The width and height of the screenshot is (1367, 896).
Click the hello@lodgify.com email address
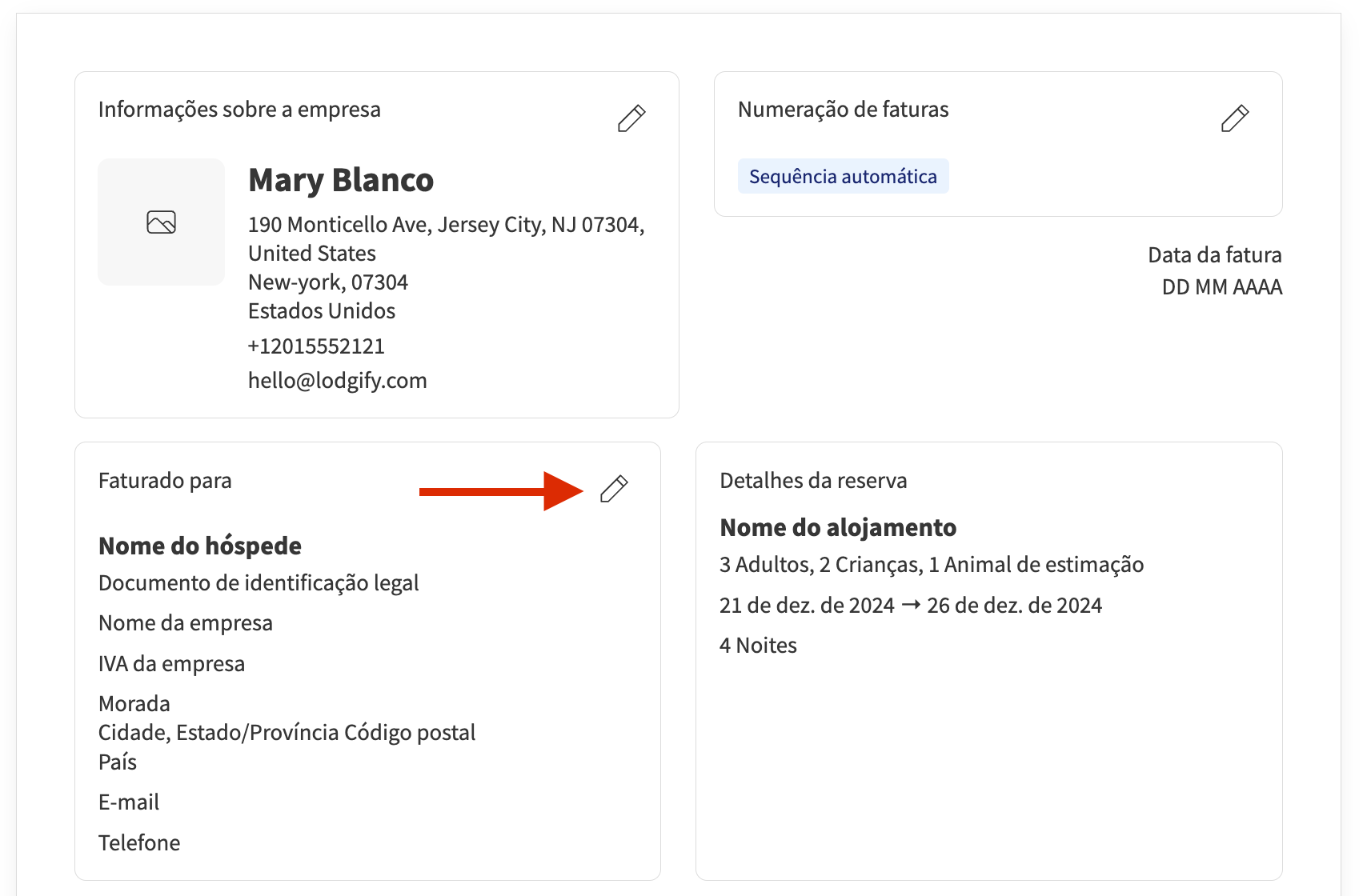tap(337, 381)
